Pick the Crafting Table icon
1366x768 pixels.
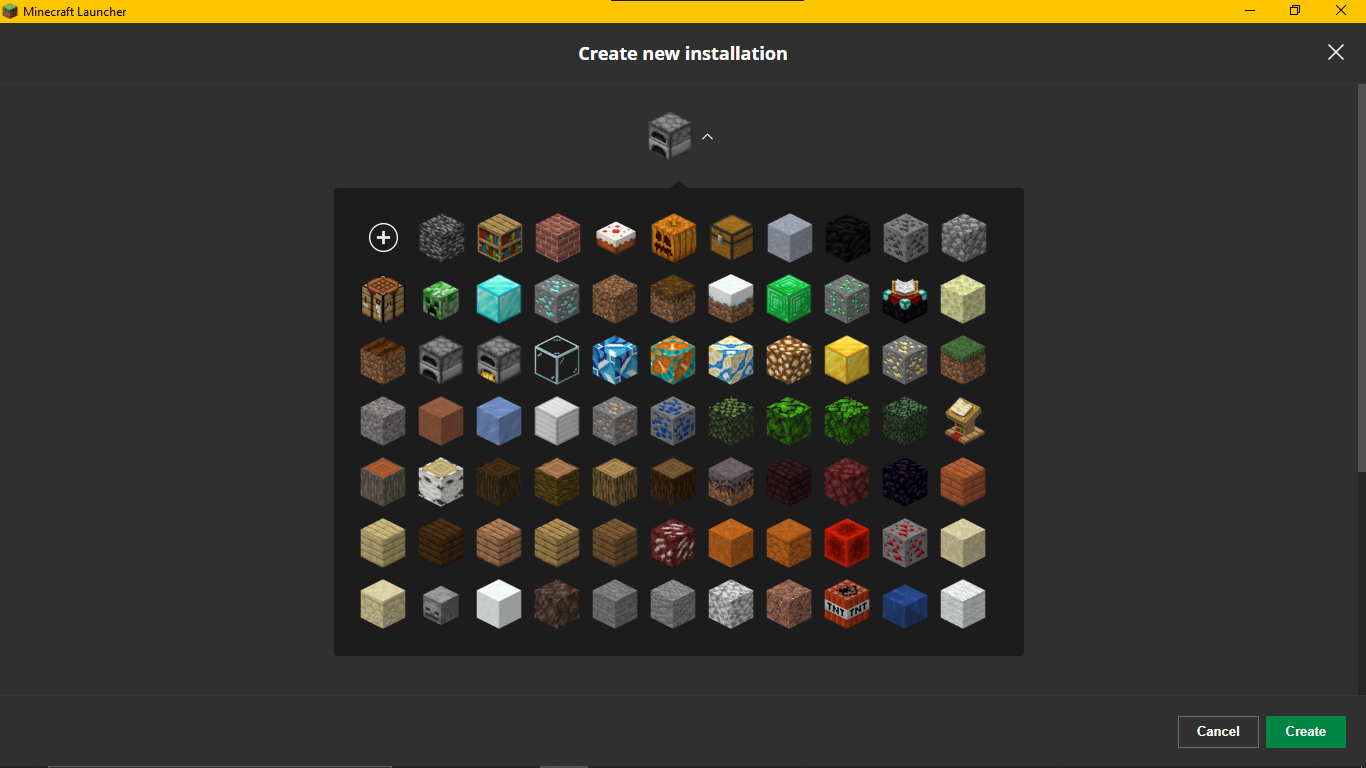coord(383,299)
